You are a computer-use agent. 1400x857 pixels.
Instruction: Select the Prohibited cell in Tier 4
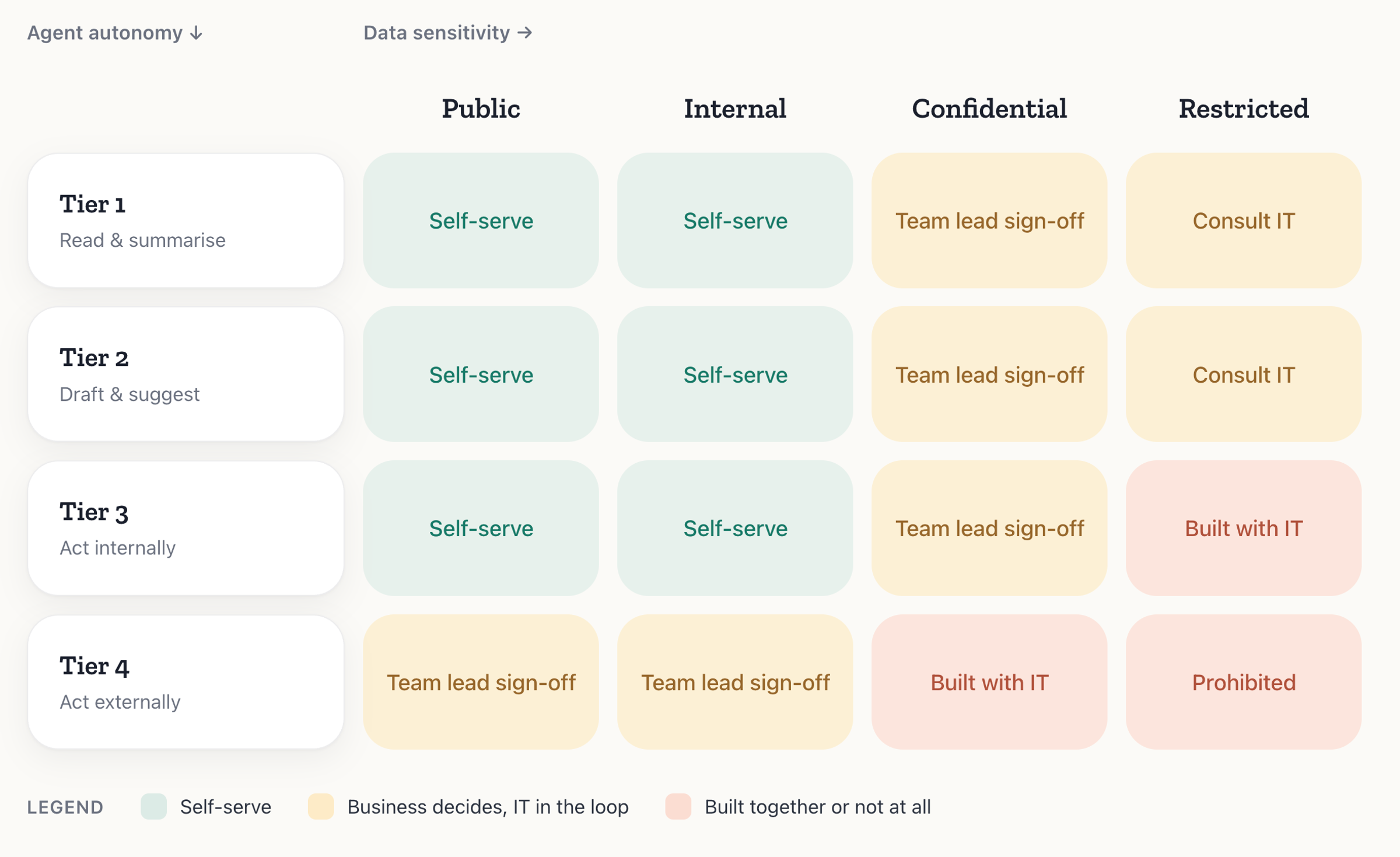tap(1244, 682)
